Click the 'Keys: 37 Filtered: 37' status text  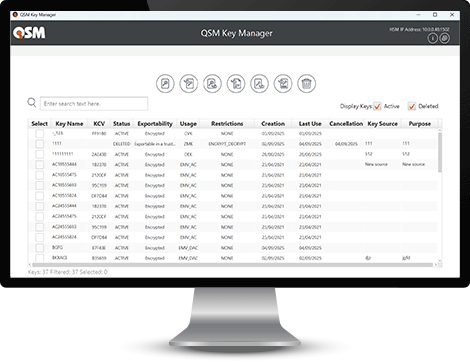coord(54,272)
